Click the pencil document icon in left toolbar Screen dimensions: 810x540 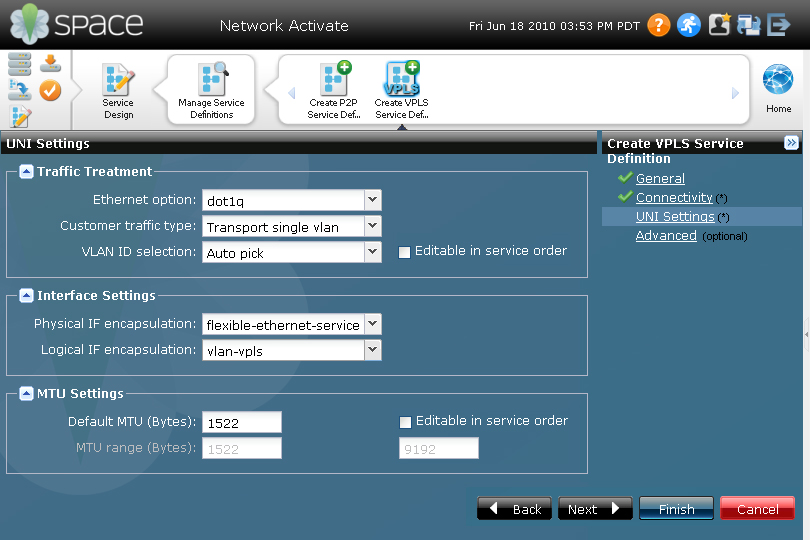coord(20,116)
